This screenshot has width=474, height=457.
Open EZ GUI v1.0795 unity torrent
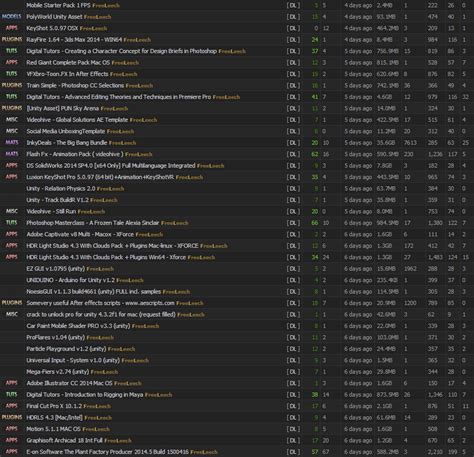pyautogui.click(x=55, y=269)
